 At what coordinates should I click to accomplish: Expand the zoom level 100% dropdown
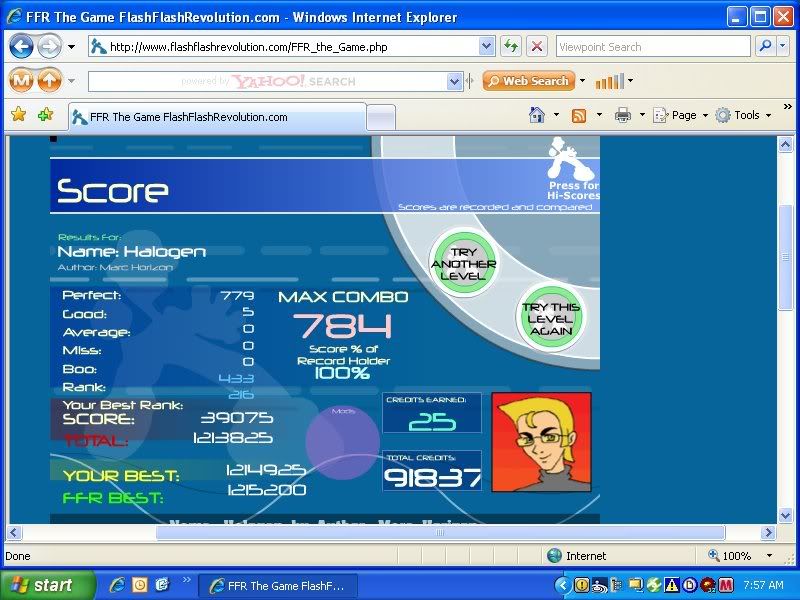[768, 556]
